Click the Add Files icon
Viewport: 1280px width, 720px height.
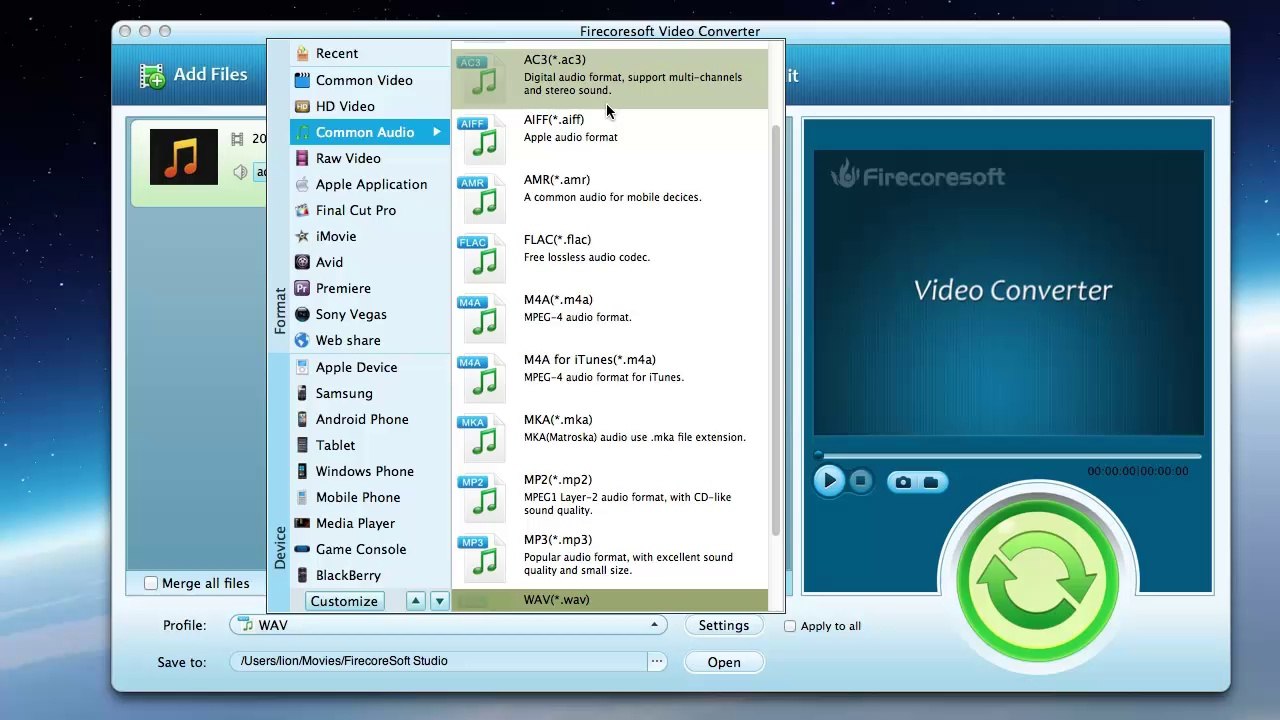pyautogui.click(x=152, y=75)
